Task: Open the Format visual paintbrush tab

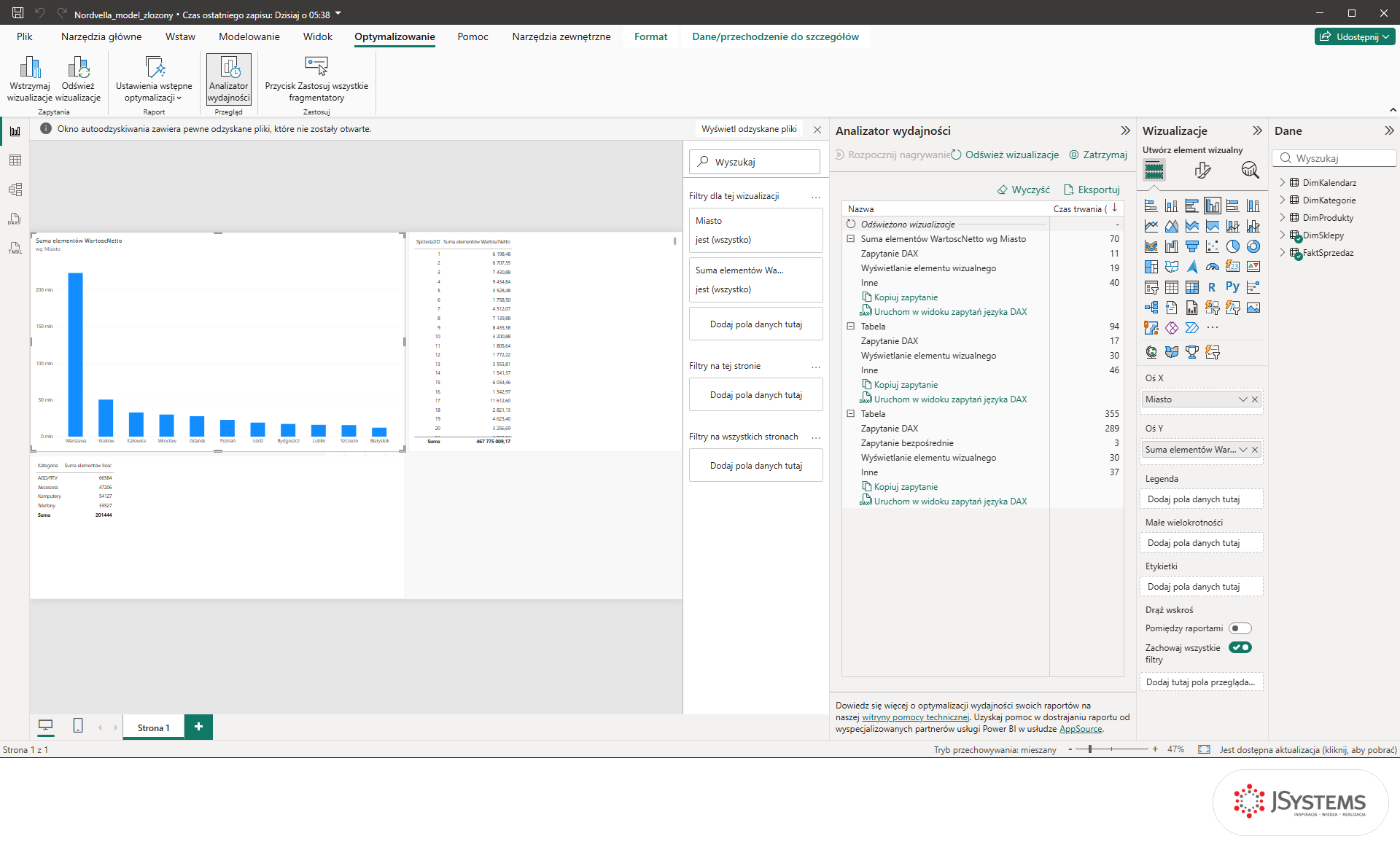Action: (x=1202, y=171)
